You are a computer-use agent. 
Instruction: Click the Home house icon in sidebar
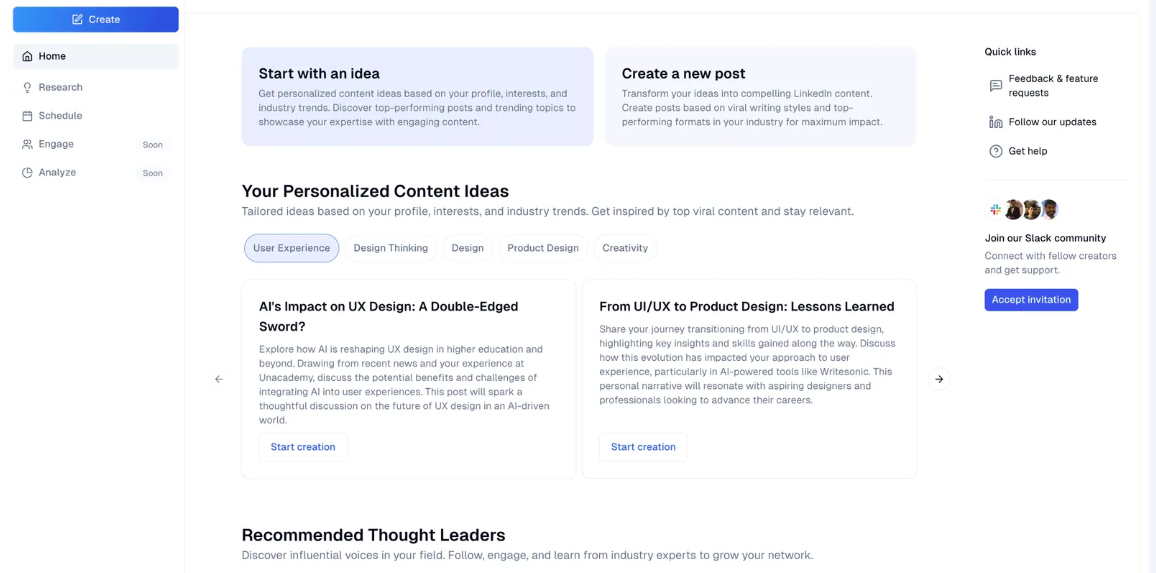click(27, 56)
